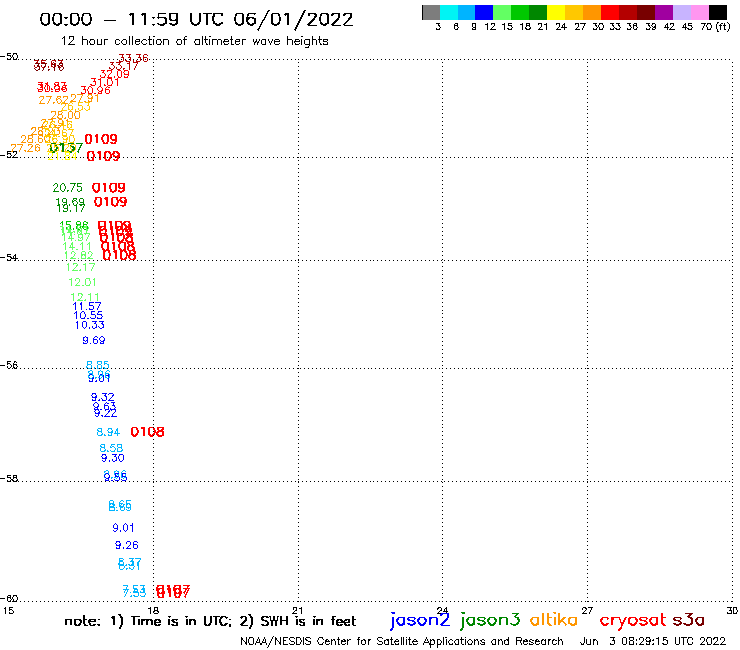
Task: Click the lavender swatch in the color legend
Action: (682, 12)
